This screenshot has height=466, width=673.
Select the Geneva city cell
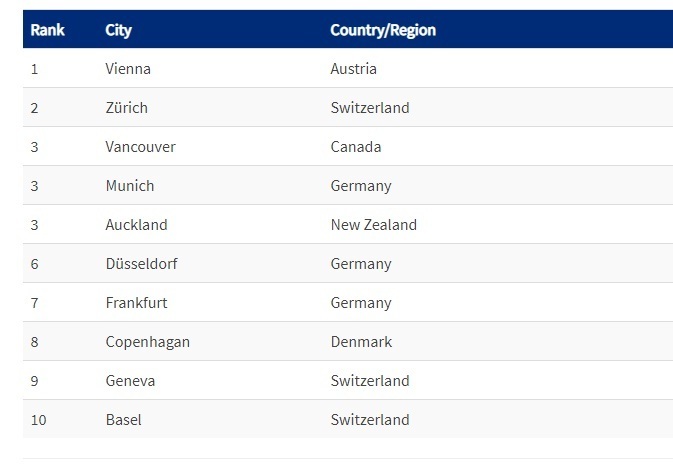(130, 381)
